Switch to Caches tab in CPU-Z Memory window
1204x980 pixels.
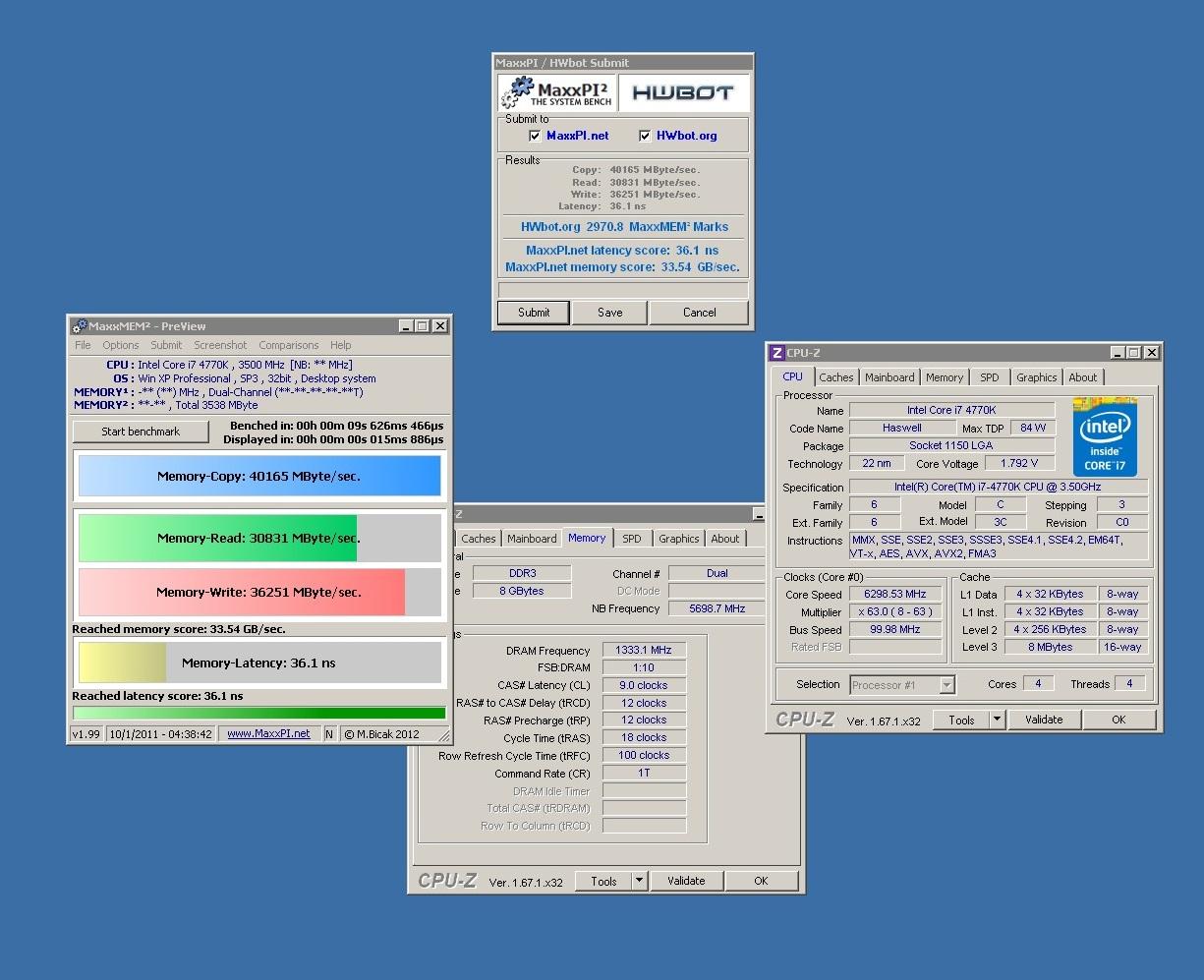coord(479,539)
